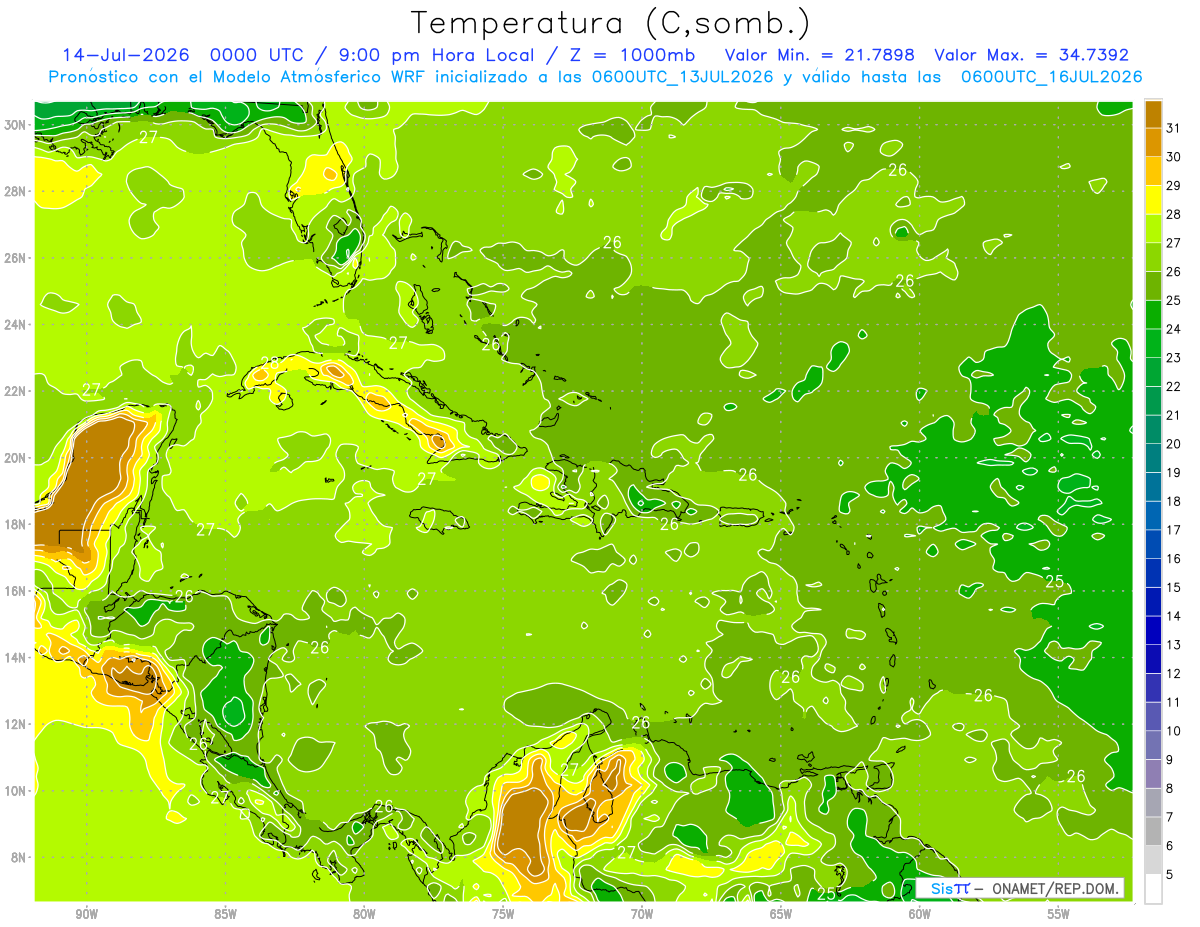Click legend scale value 20
Screen dimensions: 1200x927
[1174, 444]
